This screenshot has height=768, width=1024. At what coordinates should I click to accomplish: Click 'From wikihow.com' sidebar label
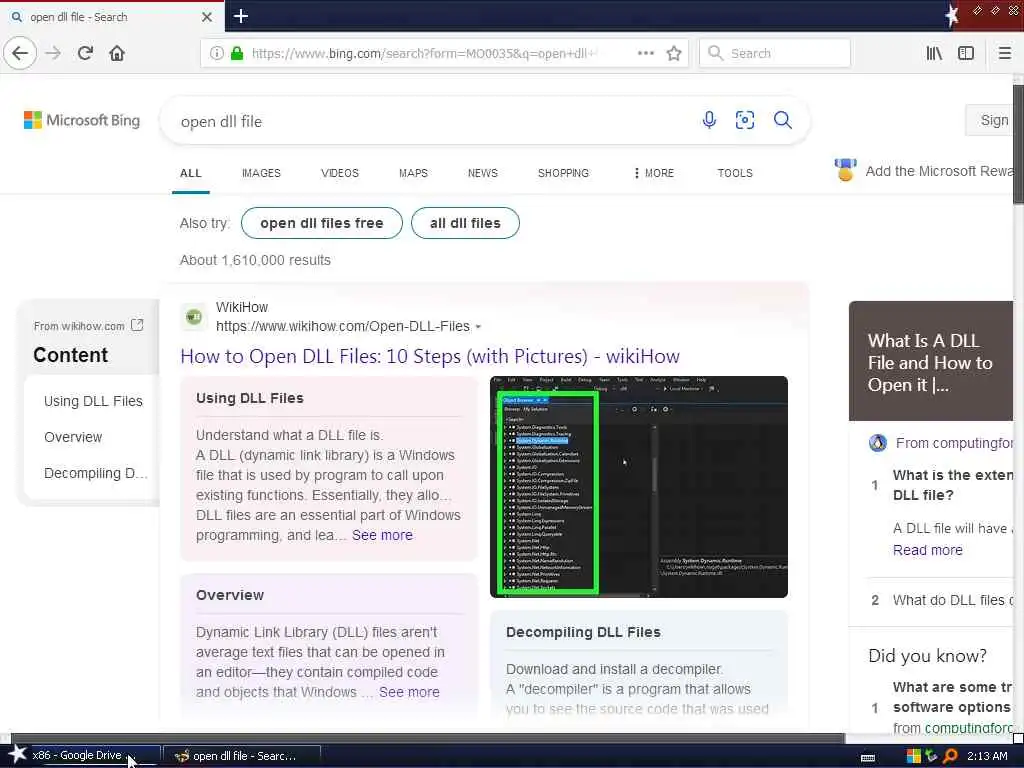pyautogui.click(x=79, y=326)
